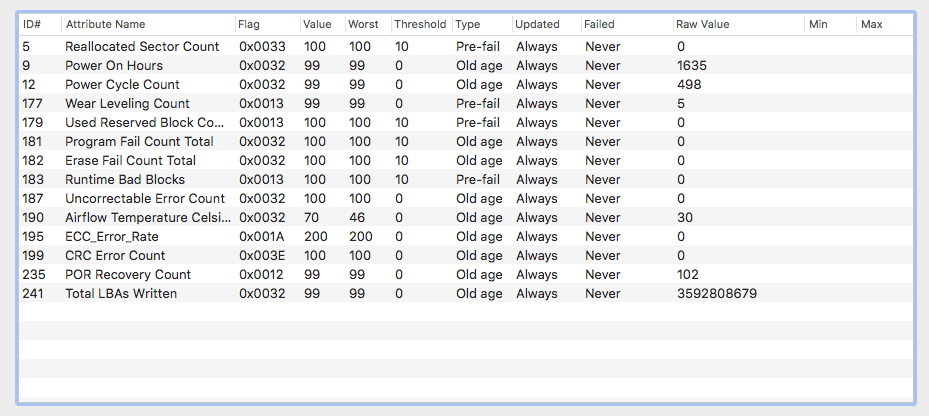Select the CRC Error Count row
The width and height of the screenshot is (929, 416).
(466, 255)
